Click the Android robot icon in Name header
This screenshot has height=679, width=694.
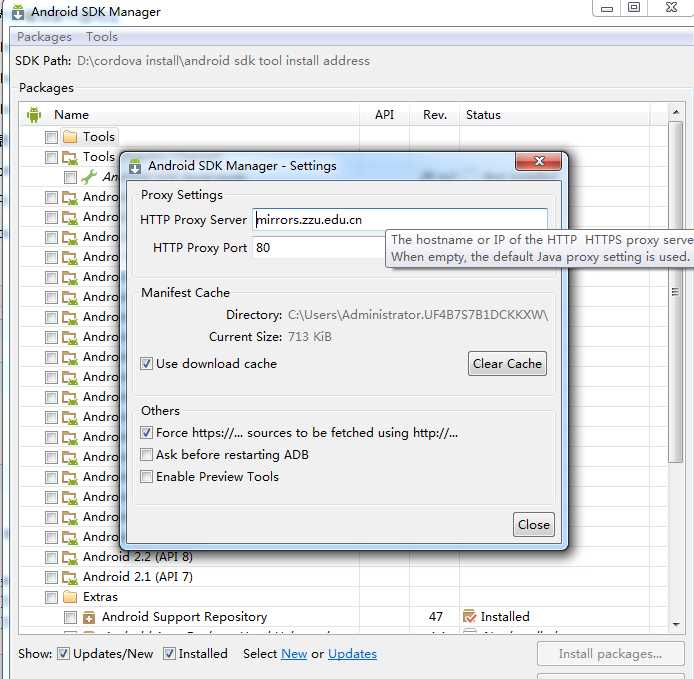(34, 115)
